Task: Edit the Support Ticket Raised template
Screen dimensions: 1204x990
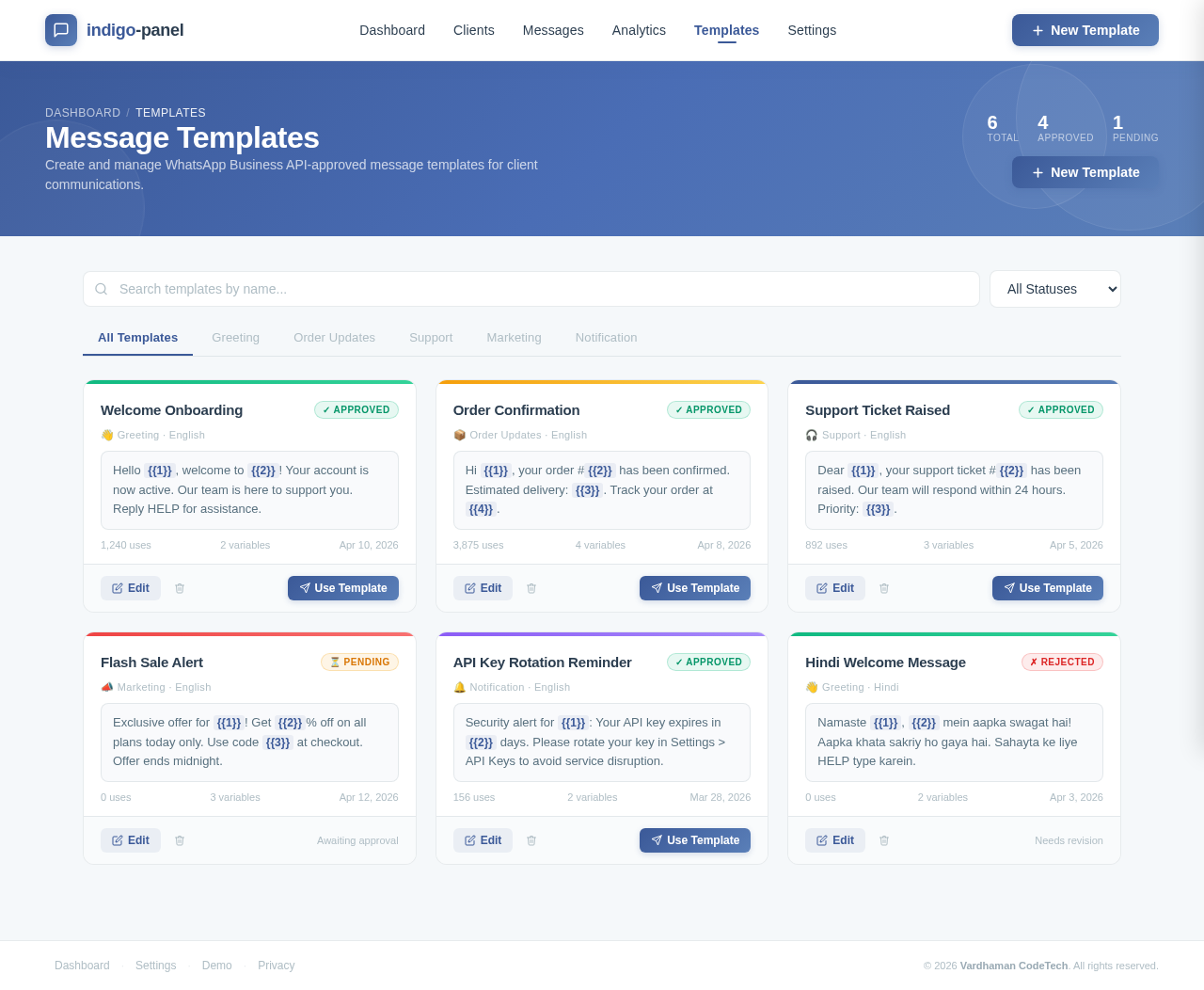Action: pos(835,588)
